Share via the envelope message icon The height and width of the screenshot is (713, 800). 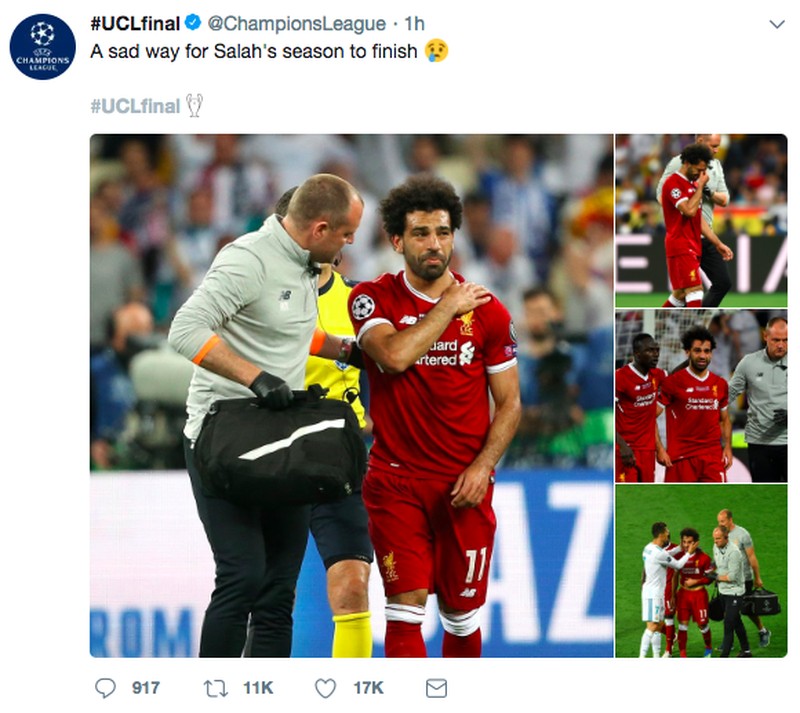[x=437, y=689]
